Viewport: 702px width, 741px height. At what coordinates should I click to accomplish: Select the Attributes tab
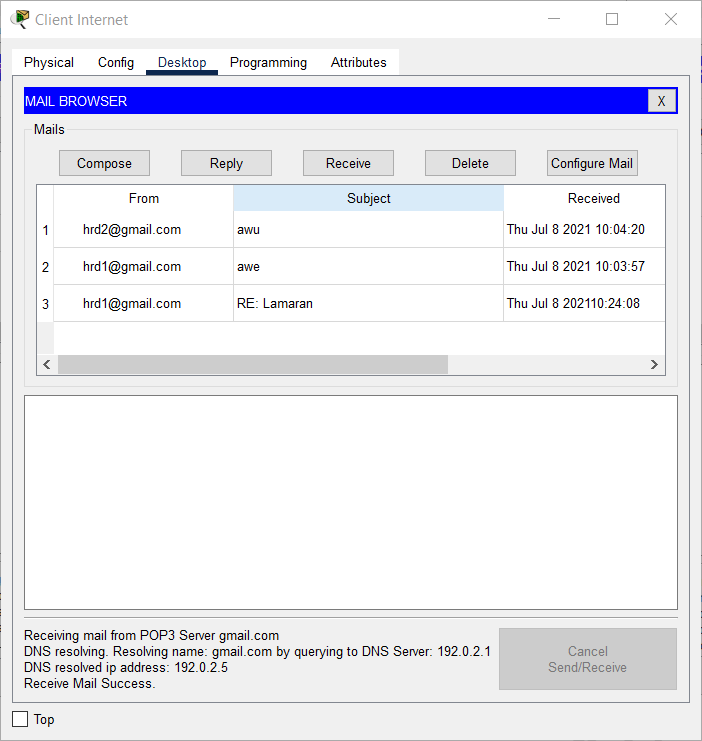[358, 62]
